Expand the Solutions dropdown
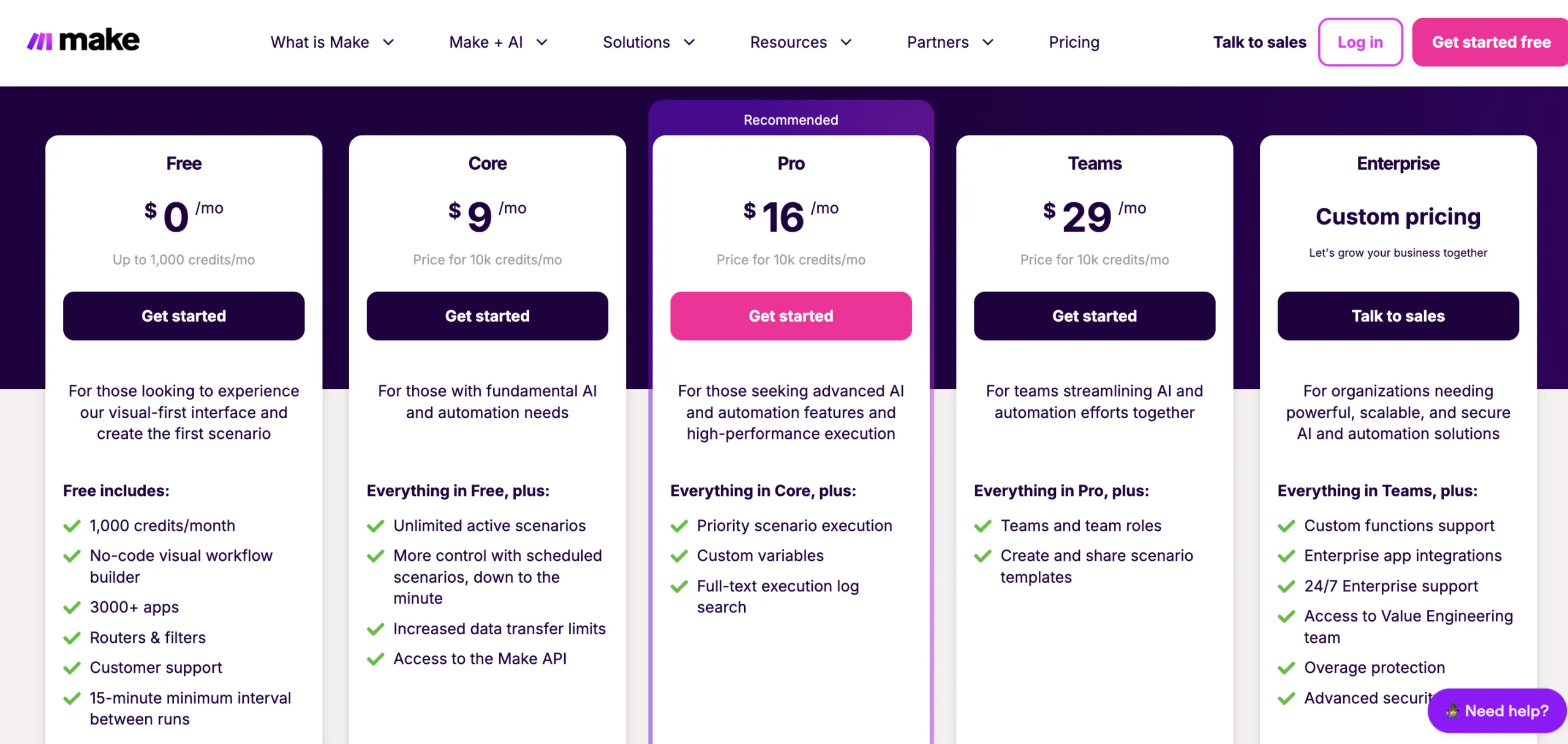This screenshot has width=1568, height=744. tap(648, 42)
